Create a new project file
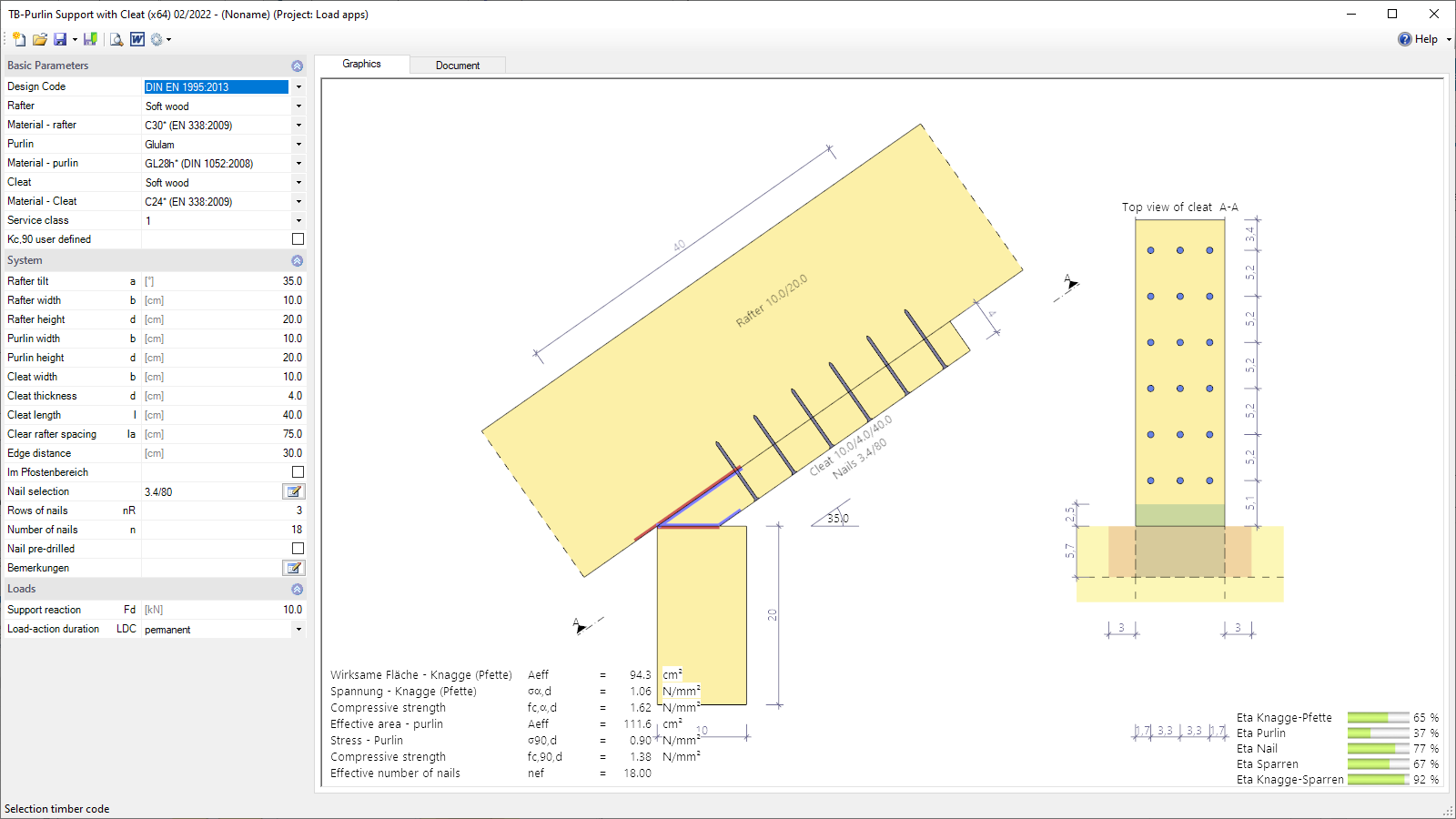 (19, 39)
